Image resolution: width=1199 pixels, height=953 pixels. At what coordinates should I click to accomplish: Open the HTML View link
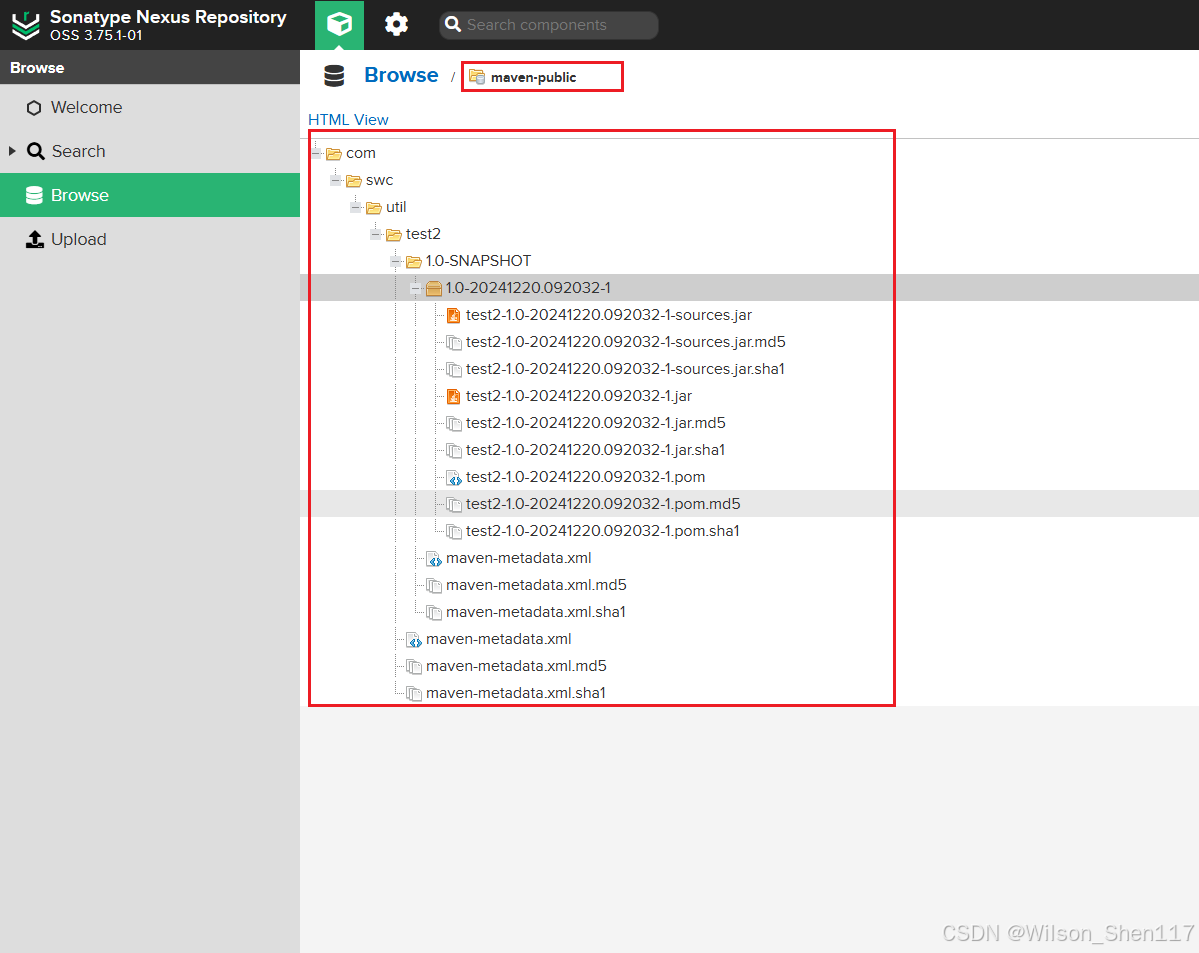pyautogui.click(x=348, y=120)
